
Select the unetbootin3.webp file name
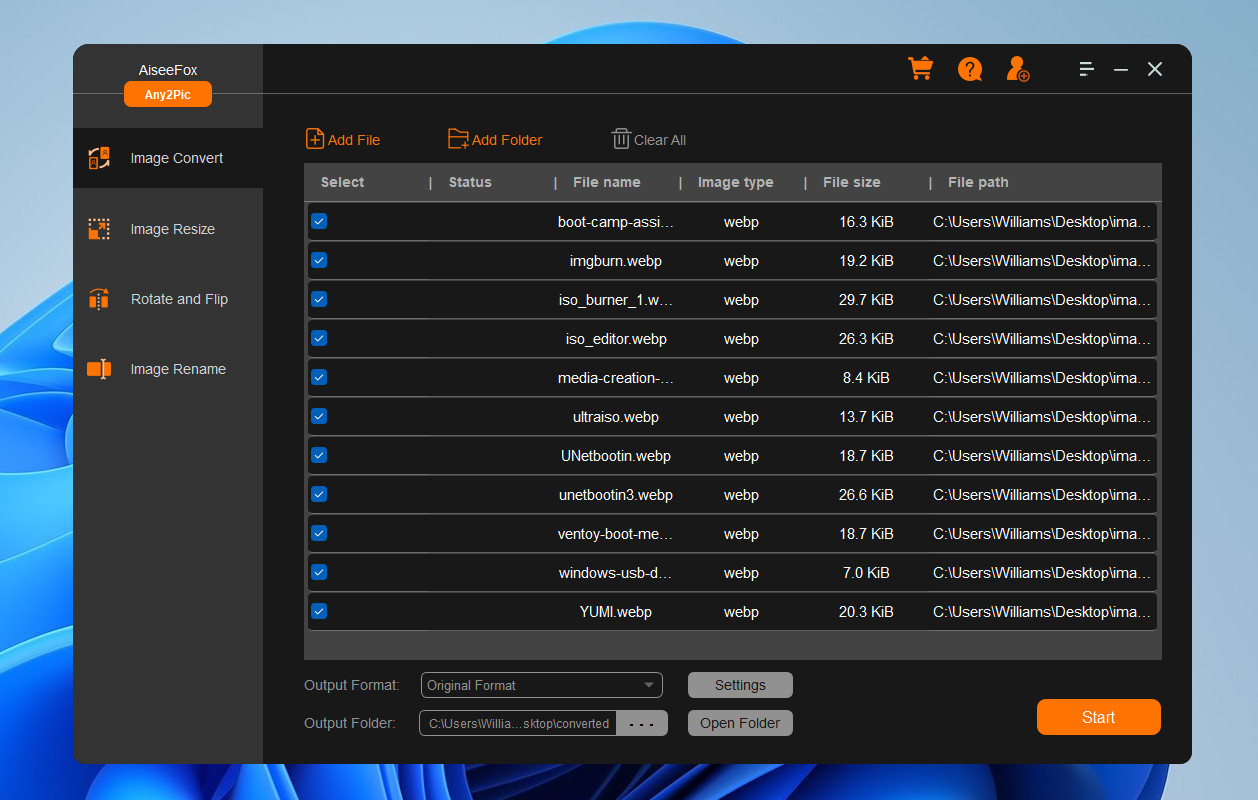tap(616, 495)
